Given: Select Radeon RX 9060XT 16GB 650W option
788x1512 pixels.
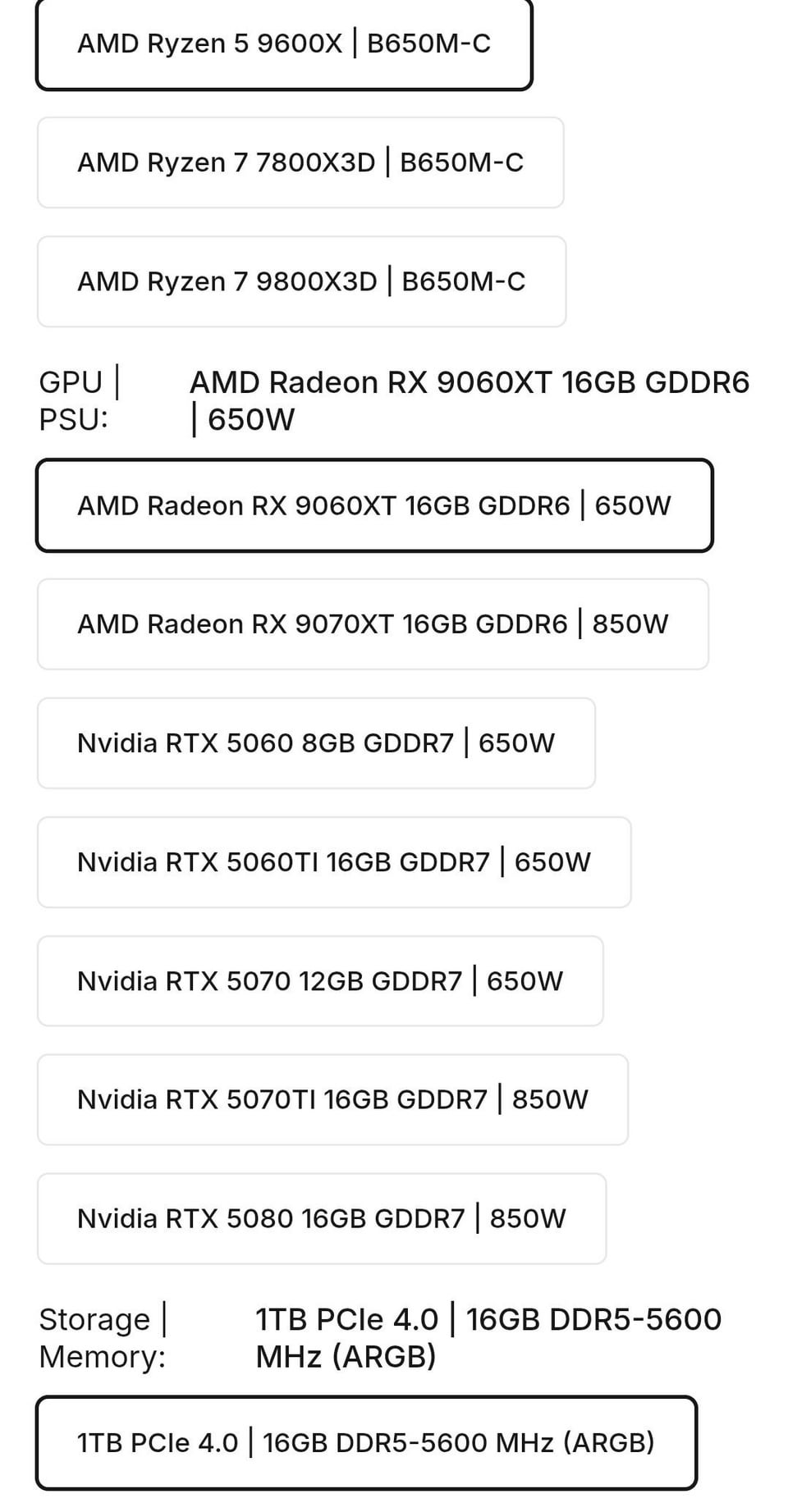Looking at the screenshot, I should coord(374,505).
